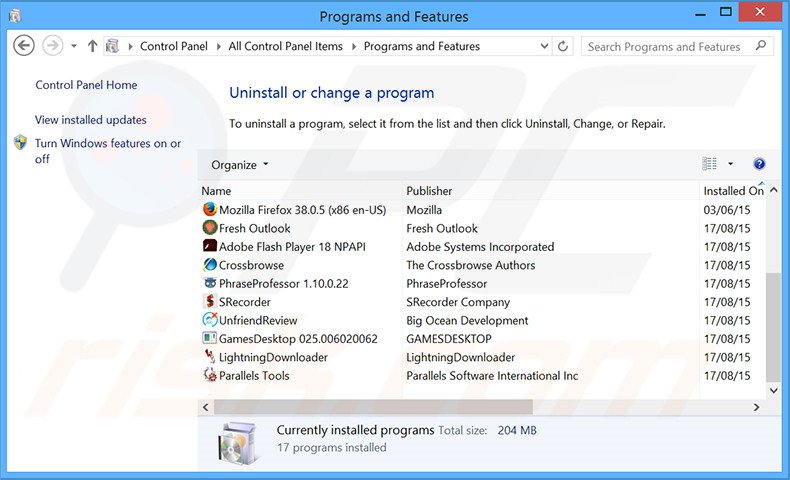Click the Back navigation arrow

24,46
